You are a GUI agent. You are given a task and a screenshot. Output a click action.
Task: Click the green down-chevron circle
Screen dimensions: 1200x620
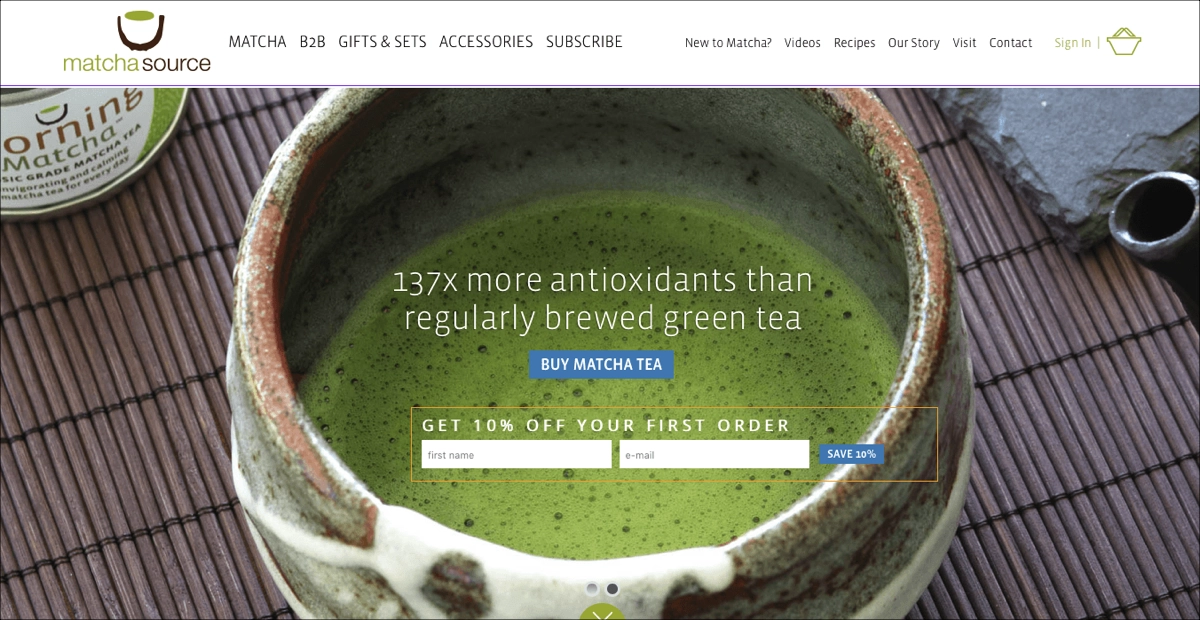tap(602, 612)
